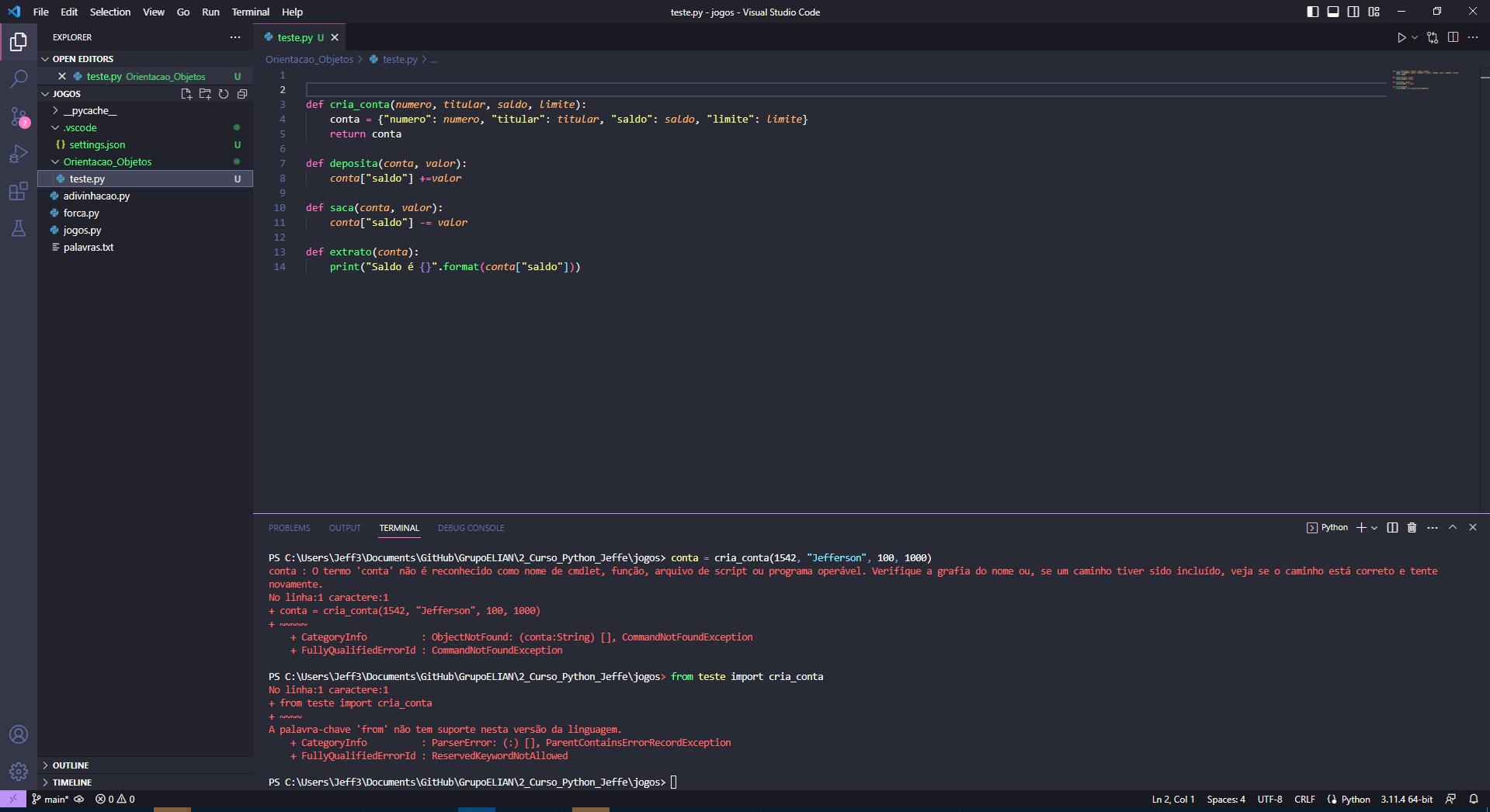Switch to PROBLEMS panel tab
The width and height of the screenshot is (1490, 812).
289,528
